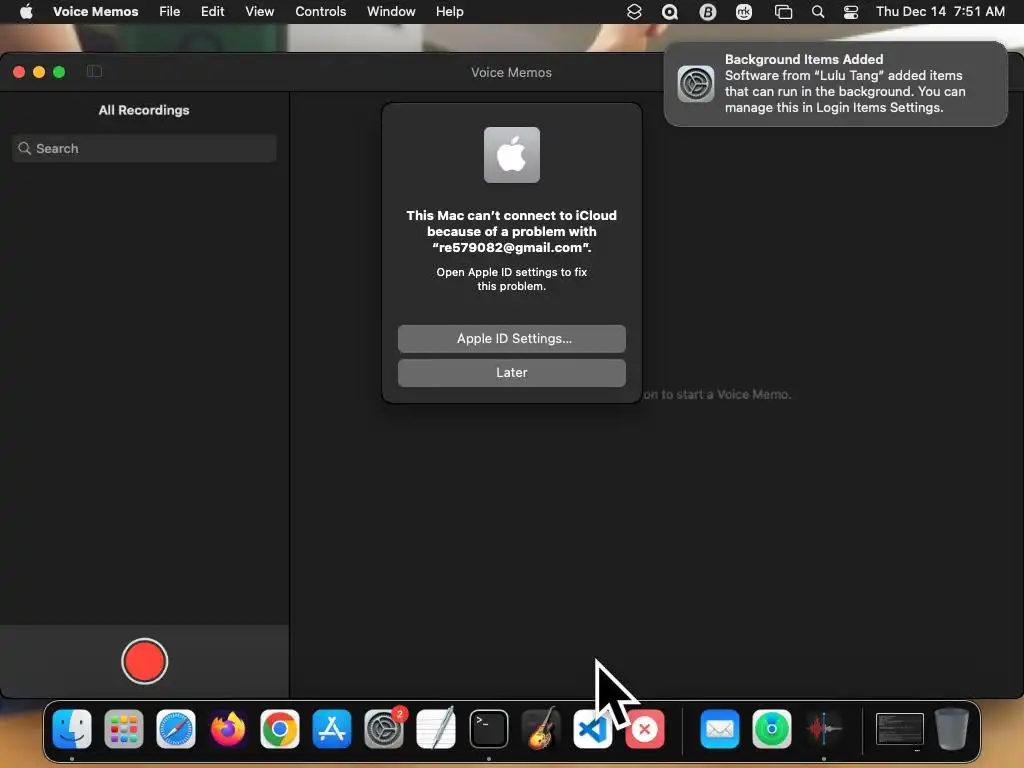Screen dimensions: 1024x768
Task: Launch Google Chrome from the Dock
Action: (x=280, y=728)
